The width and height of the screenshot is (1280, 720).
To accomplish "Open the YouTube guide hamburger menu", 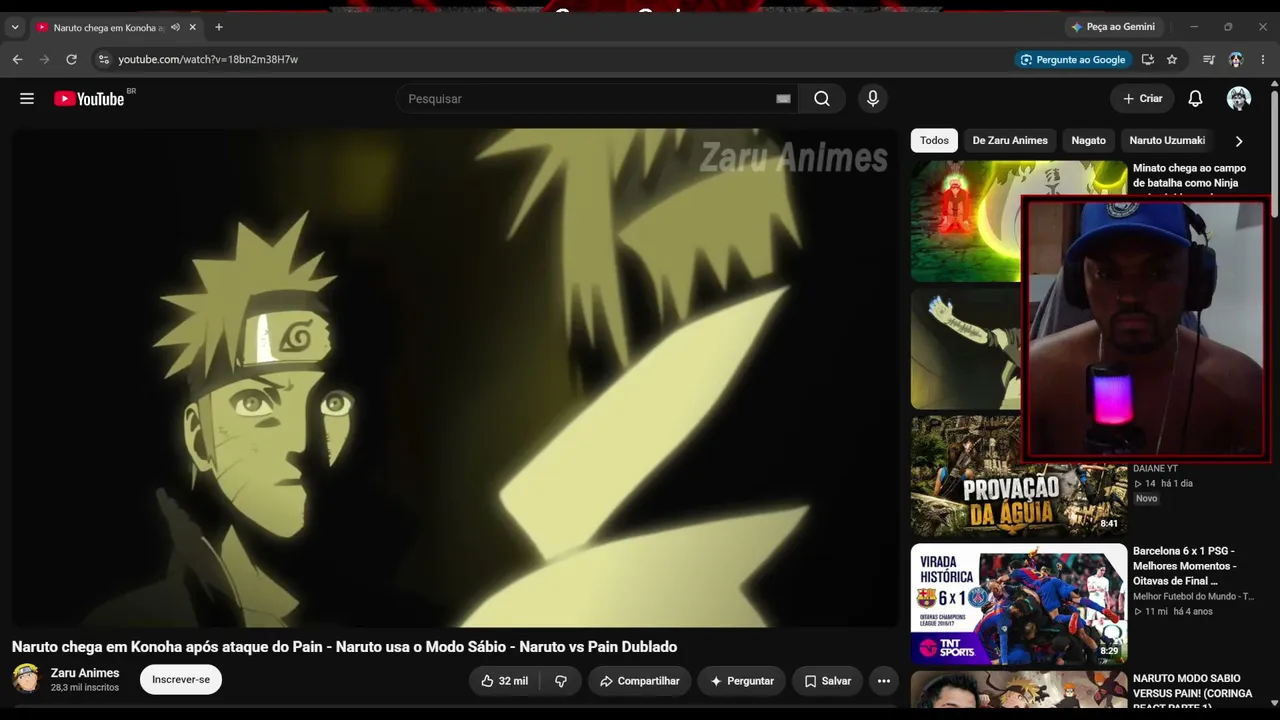I will [27, 99].
